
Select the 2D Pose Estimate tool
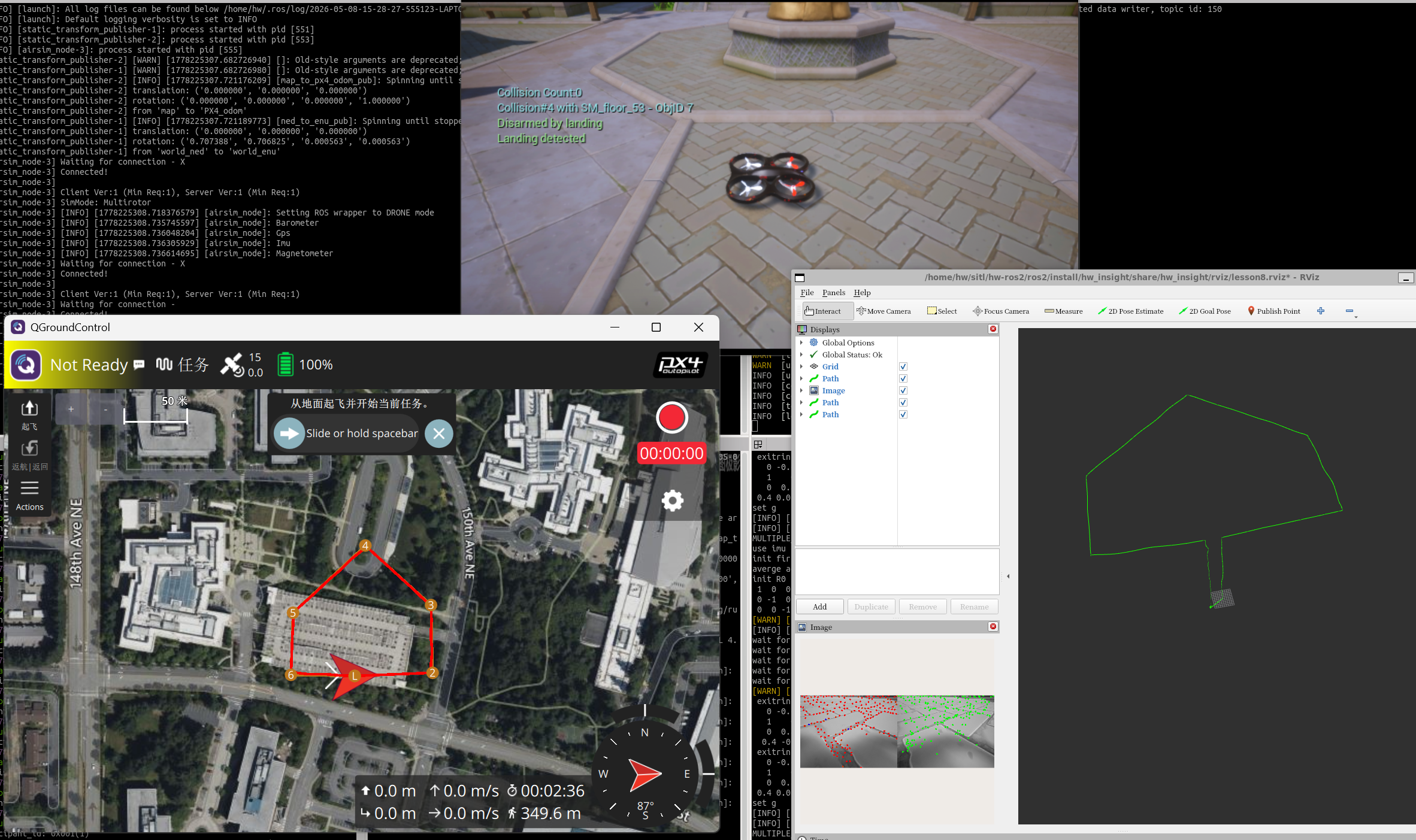click(1130, 311)
